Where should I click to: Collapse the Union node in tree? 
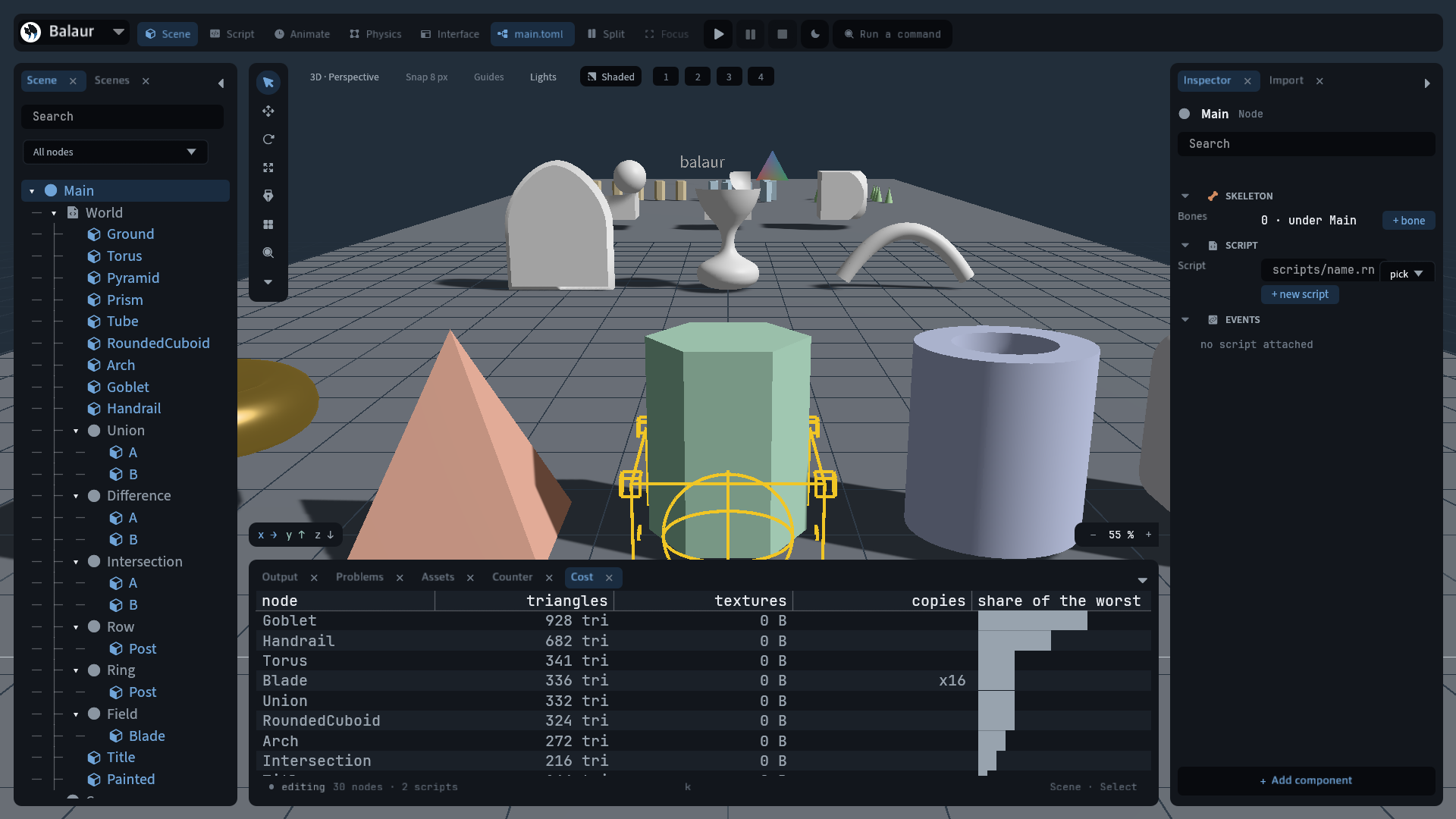(76, 431)
